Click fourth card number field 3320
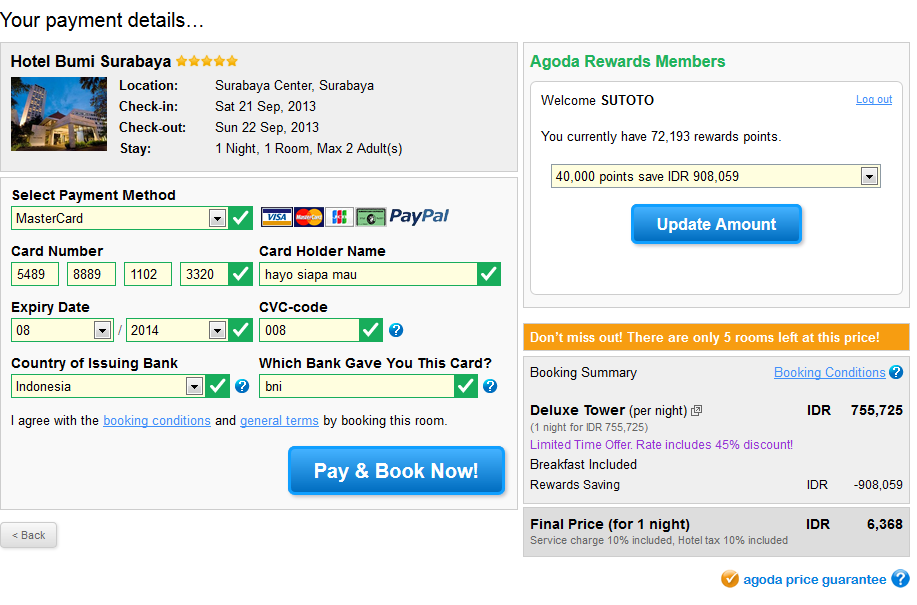917x605 pixels. (x=204, y=274)
